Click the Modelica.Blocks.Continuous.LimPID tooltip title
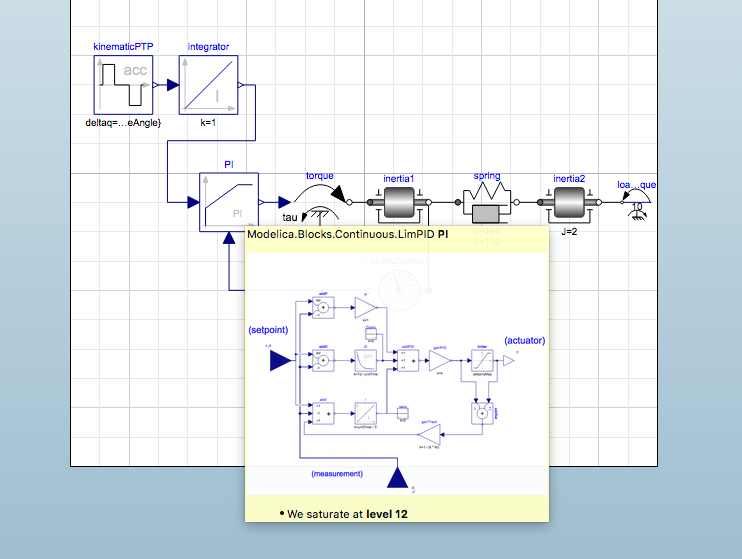Screen dimensions: 742x559 click(348, 234)
